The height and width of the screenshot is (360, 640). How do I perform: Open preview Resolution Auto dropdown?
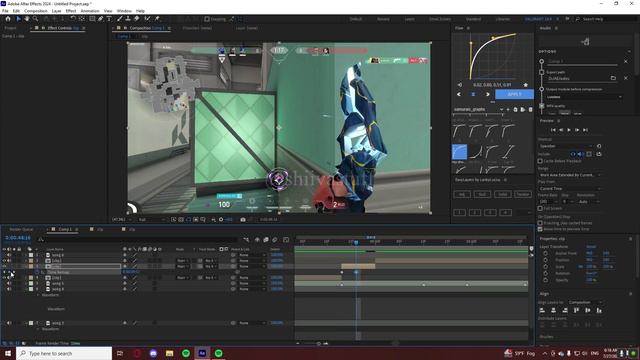589,202
